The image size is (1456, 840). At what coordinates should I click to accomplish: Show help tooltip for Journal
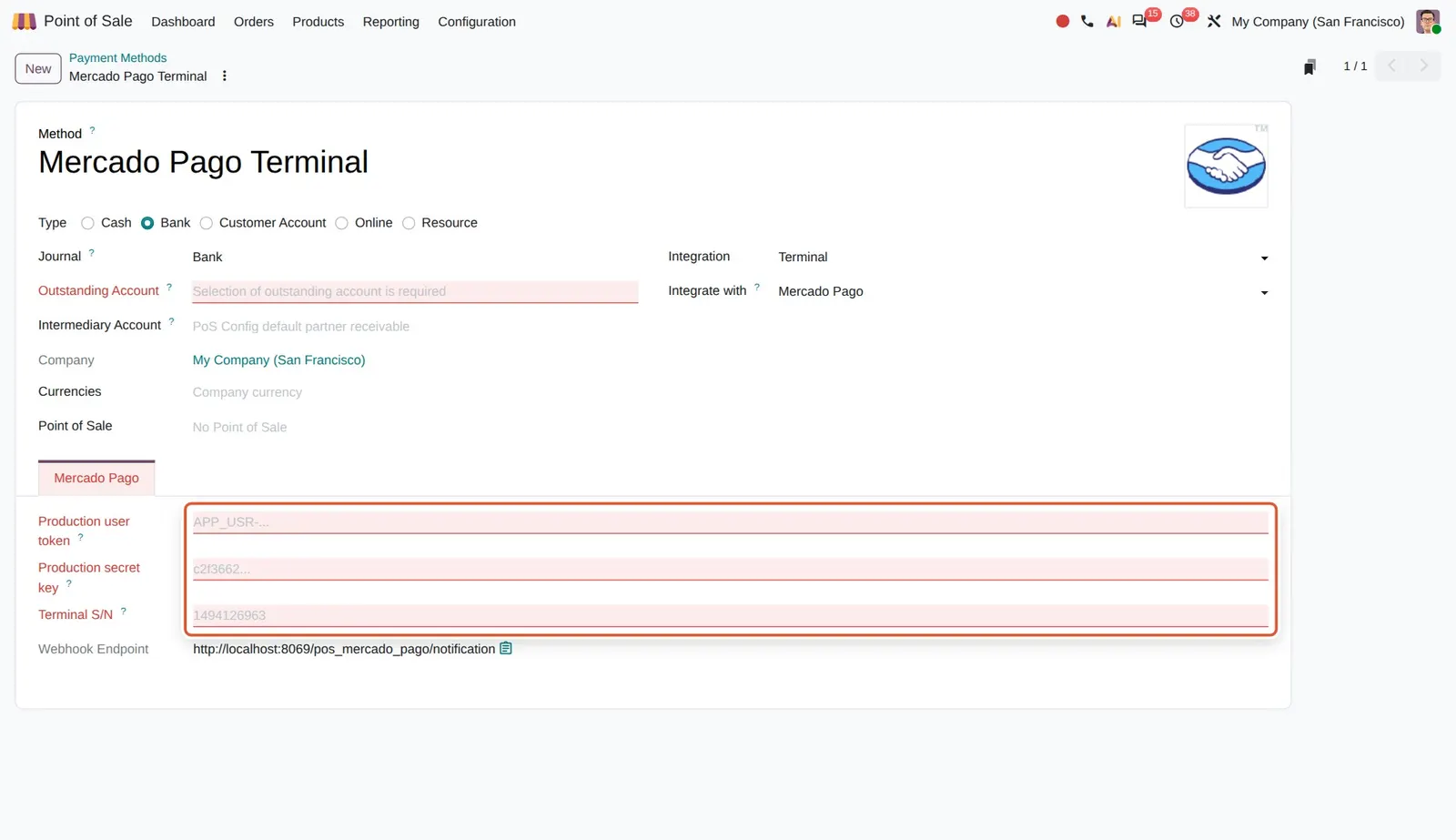[x=91, y=253]
